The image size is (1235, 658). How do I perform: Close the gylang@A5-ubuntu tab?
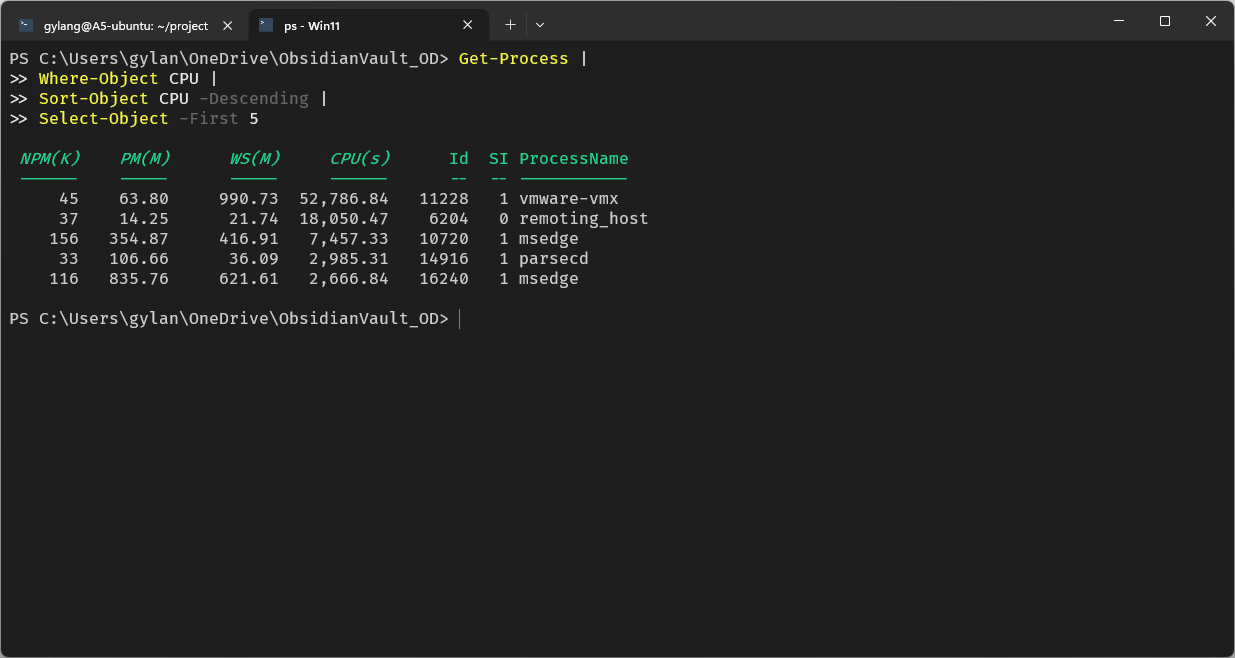coord(227,25)
